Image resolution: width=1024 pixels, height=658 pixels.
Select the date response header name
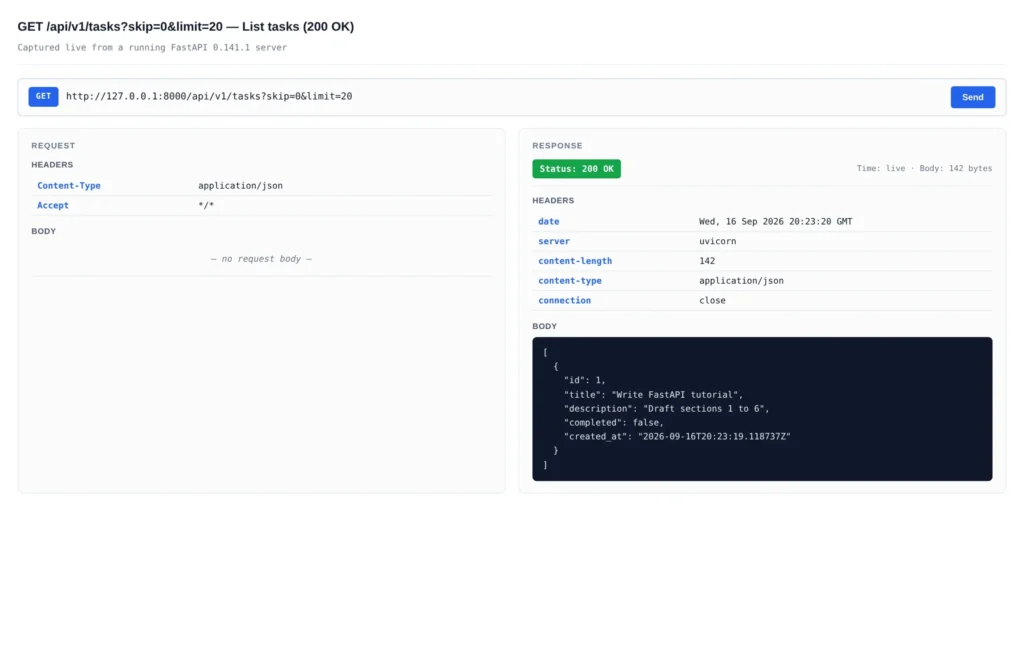click(549, 221)
